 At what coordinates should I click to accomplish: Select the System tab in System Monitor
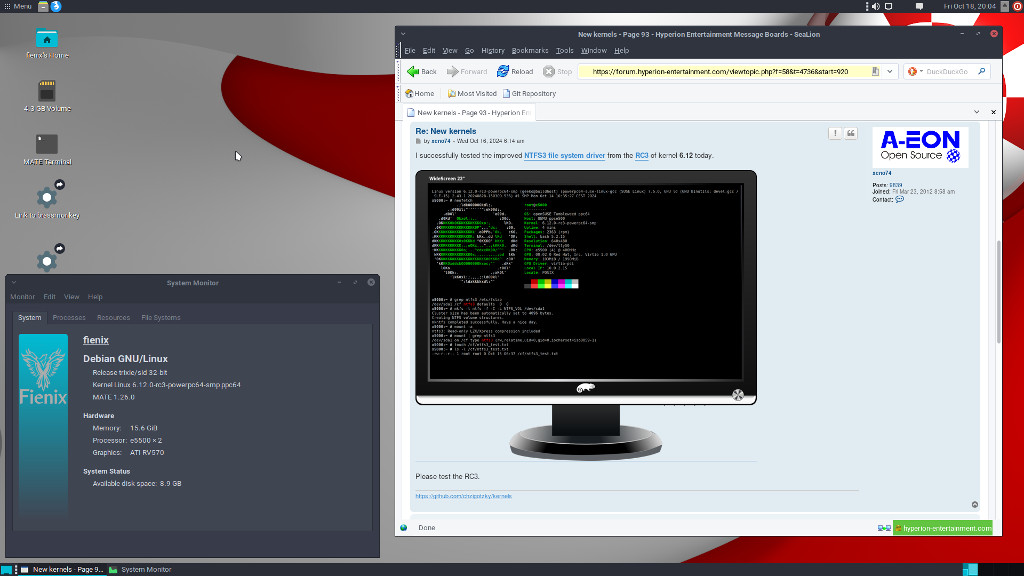[x=29, y=317]
